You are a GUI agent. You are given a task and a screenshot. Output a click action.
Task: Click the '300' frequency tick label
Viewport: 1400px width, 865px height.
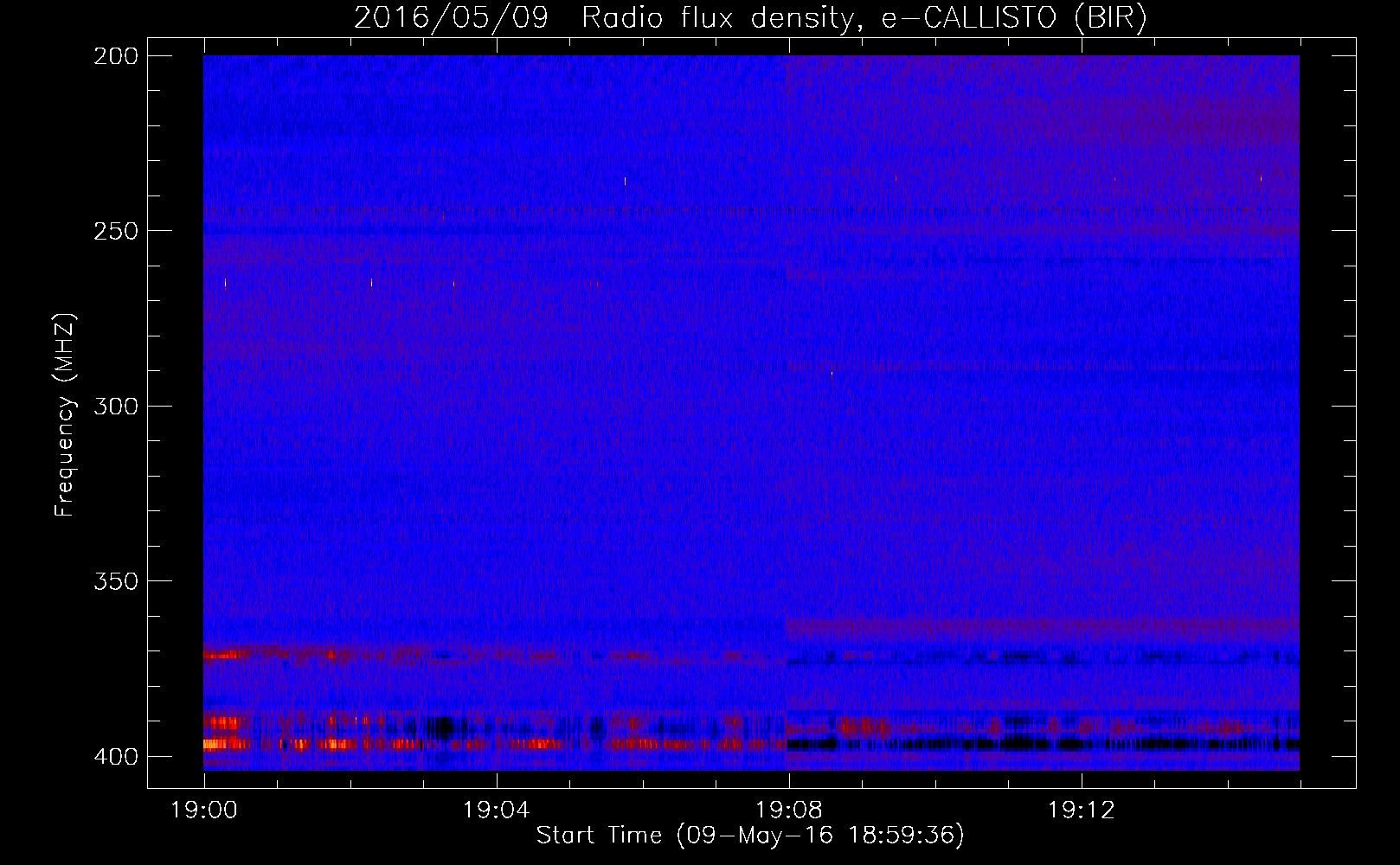[x=116, y=406]
